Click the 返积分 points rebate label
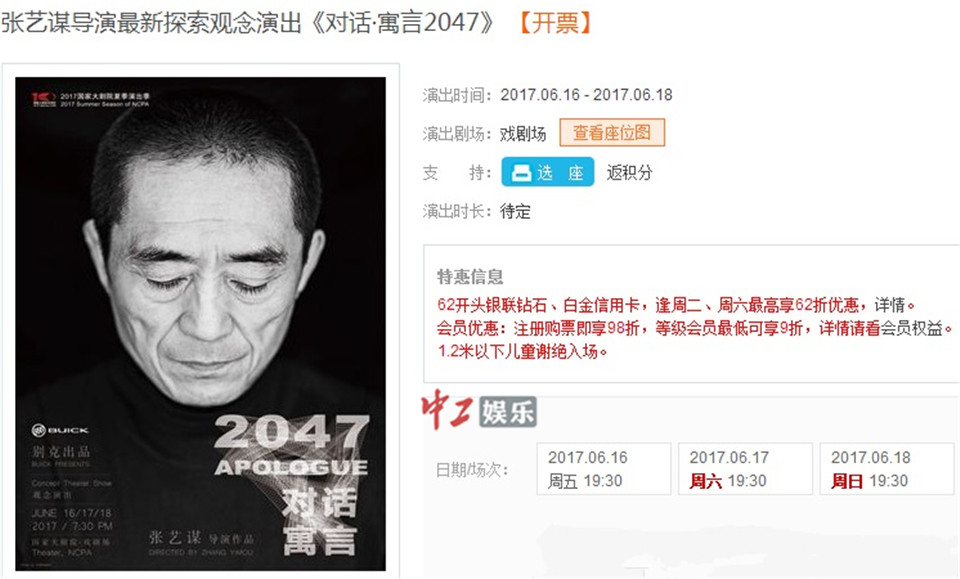This screenshot has width=960, height=579. click(x=629, y=173)
